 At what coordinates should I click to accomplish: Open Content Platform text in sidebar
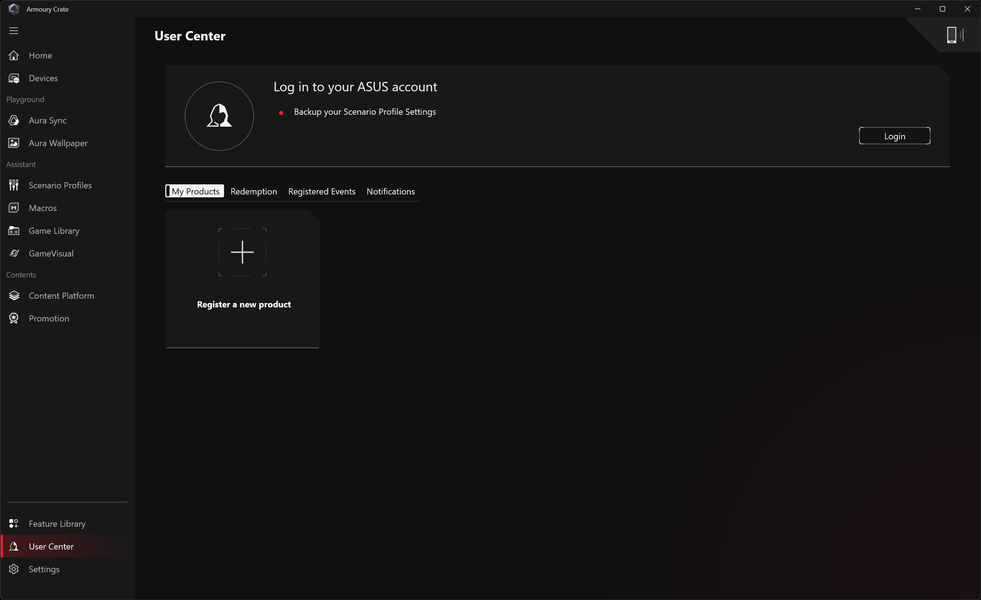[61, 295]
